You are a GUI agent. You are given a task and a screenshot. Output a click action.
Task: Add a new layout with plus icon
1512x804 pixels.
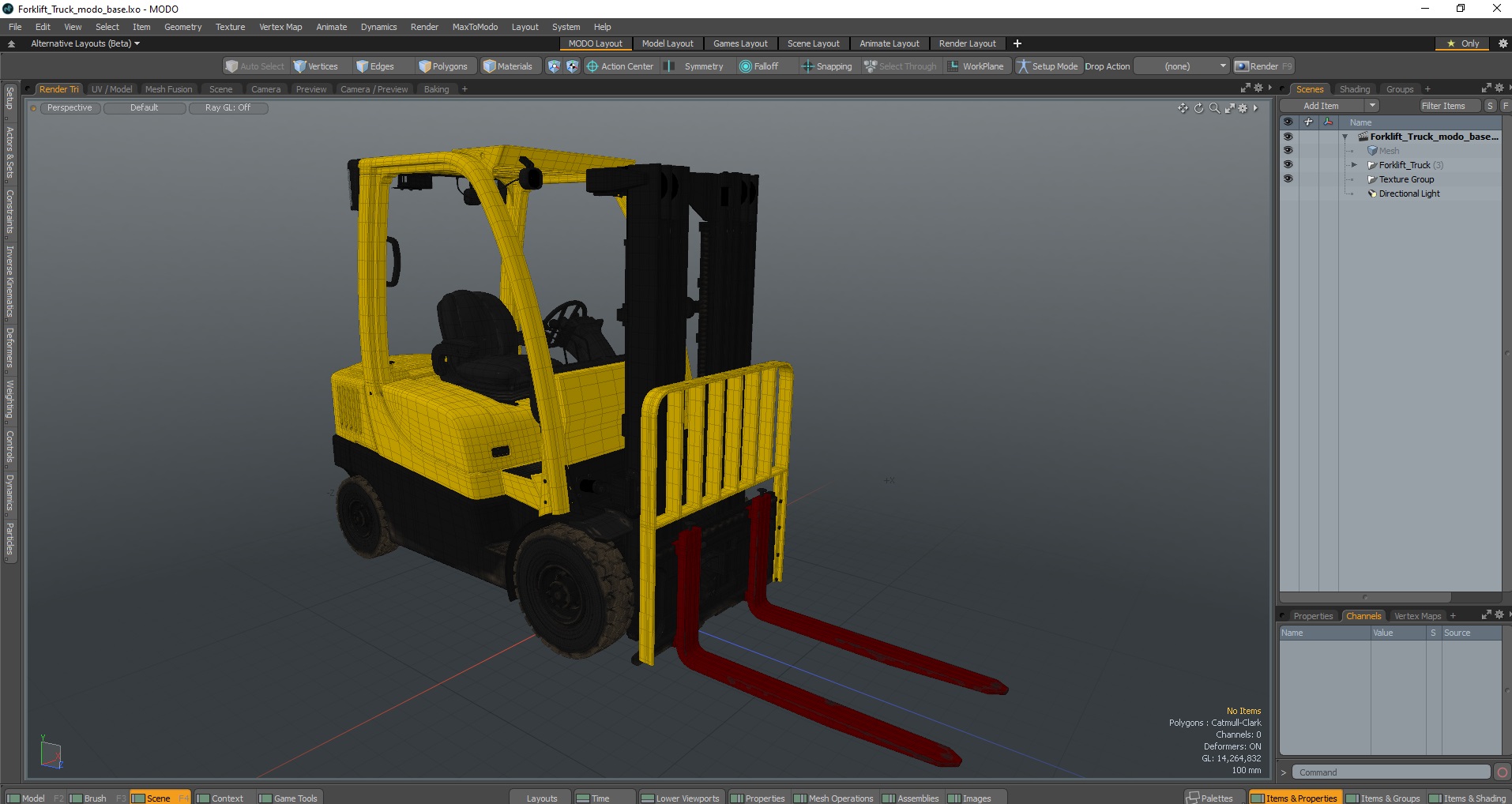pos(1017,43)
